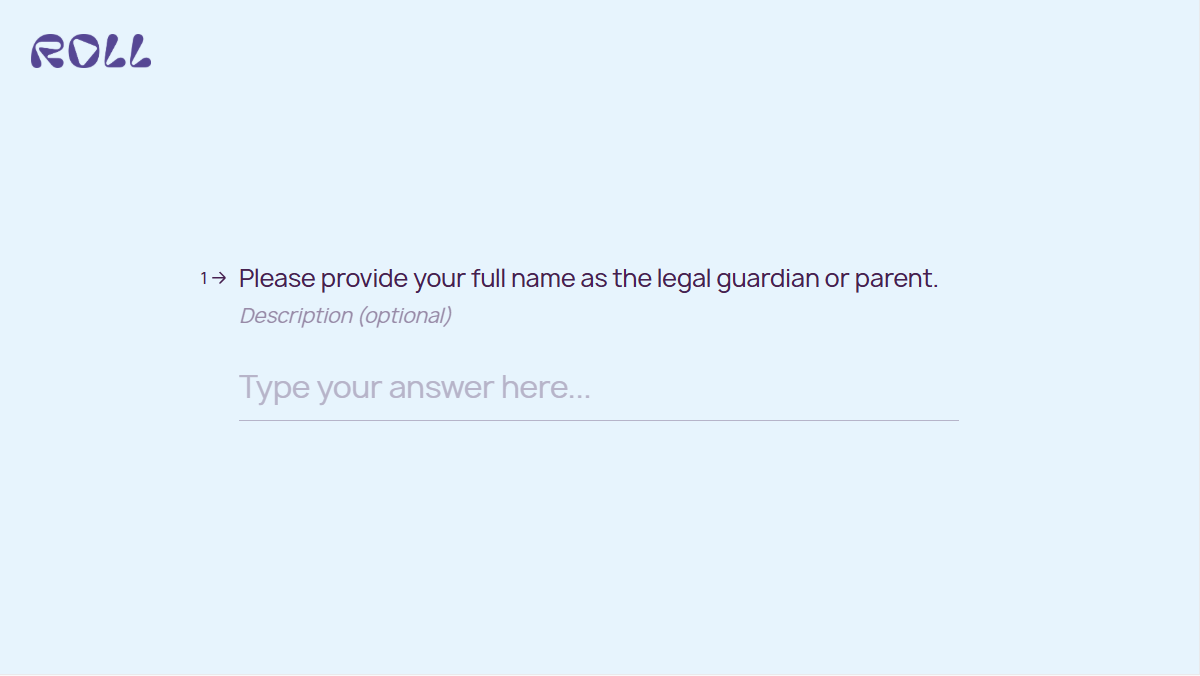Viewport: 1200px width, 676px height.
Task: Click '1' next to the question prompt
Action: coord(205,278)
